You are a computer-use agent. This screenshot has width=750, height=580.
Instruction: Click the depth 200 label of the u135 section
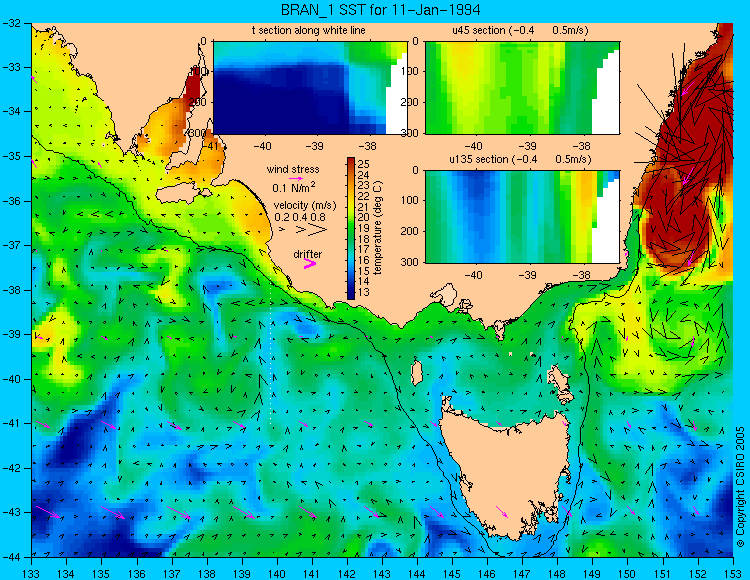pyautogui.click(x=410, y=231)
